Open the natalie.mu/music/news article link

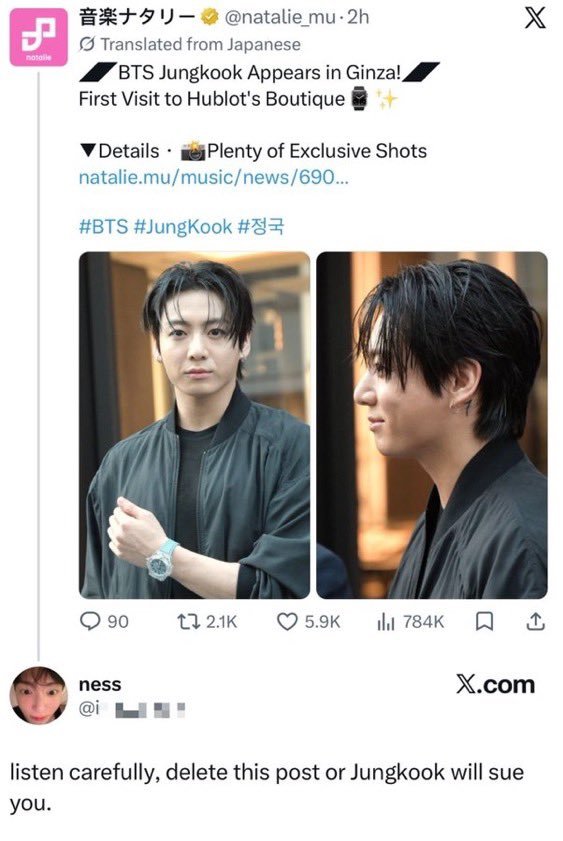(213, 177)
